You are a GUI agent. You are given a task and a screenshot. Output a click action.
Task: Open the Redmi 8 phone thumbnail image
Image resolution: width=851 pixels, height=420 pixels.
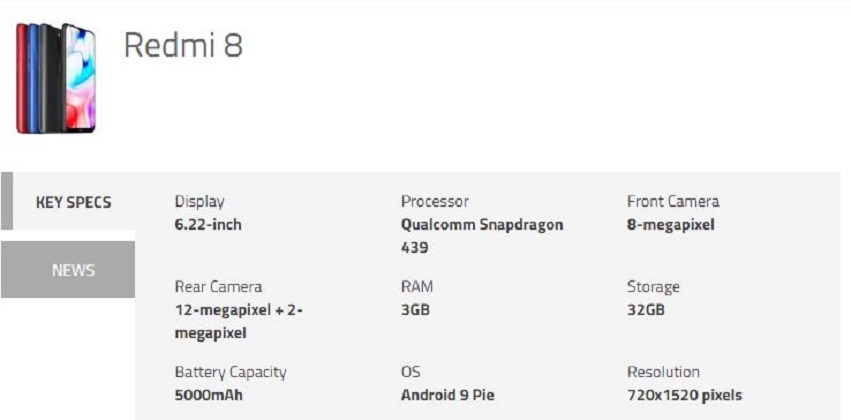click(x=56, y=78)
